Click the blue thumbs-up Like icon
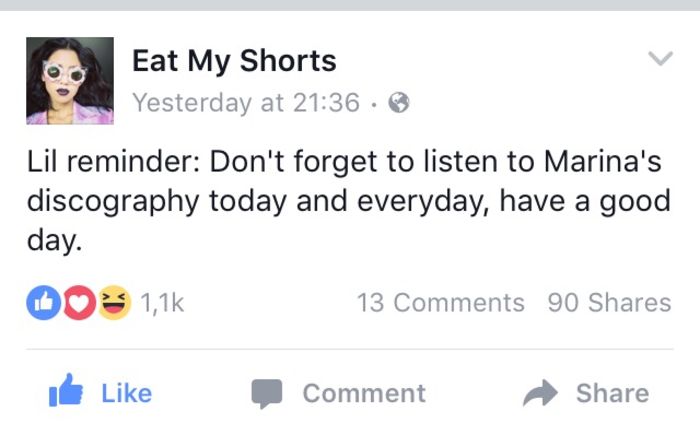The image size is (700, 435). pos(66,390)
